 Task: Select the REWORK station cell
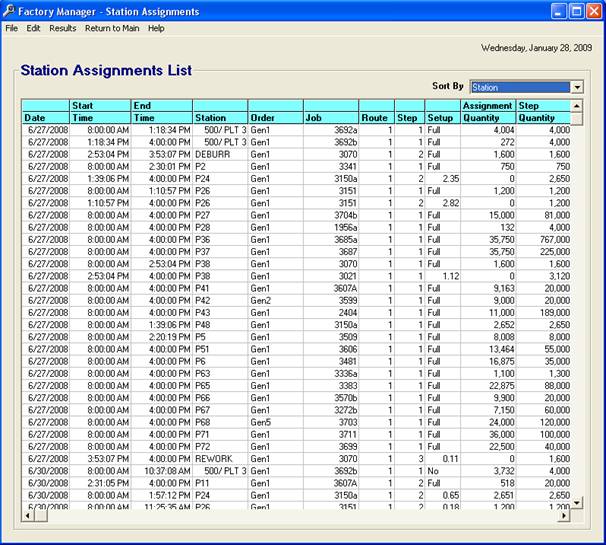pos(220,459)
